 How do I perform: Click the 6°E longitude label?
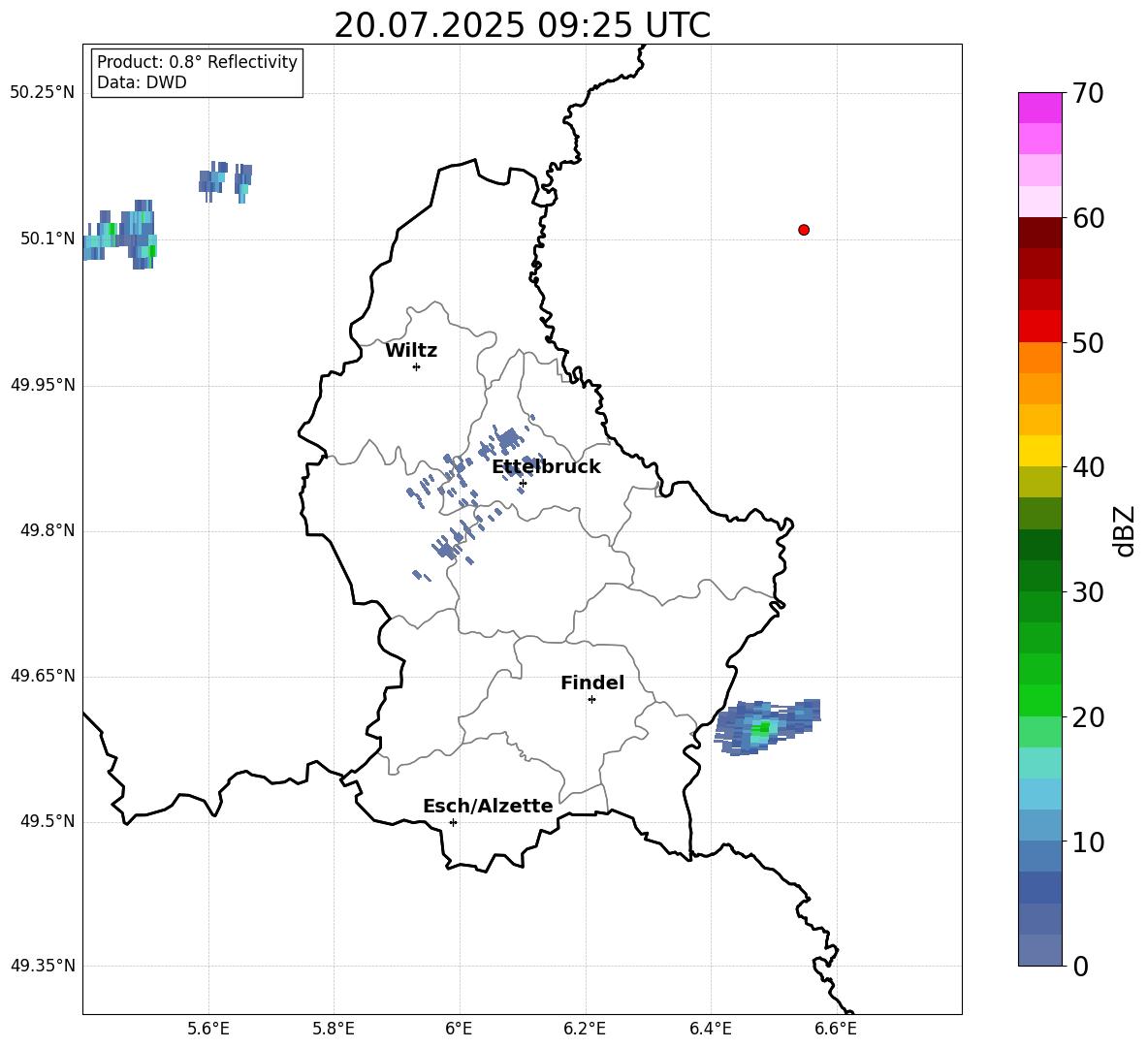[x=459, y=1029]
